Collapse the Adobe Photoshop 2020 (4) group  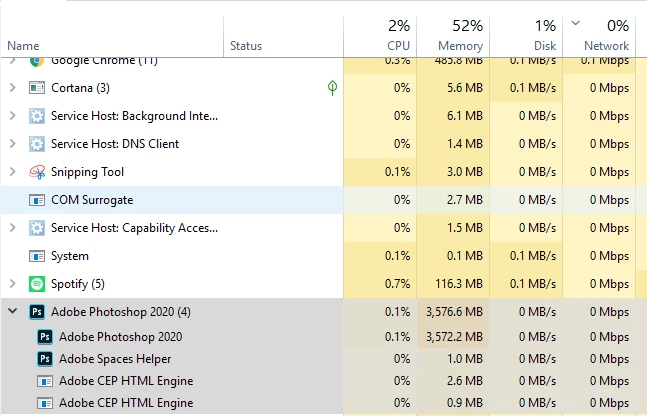click(12, 311)
